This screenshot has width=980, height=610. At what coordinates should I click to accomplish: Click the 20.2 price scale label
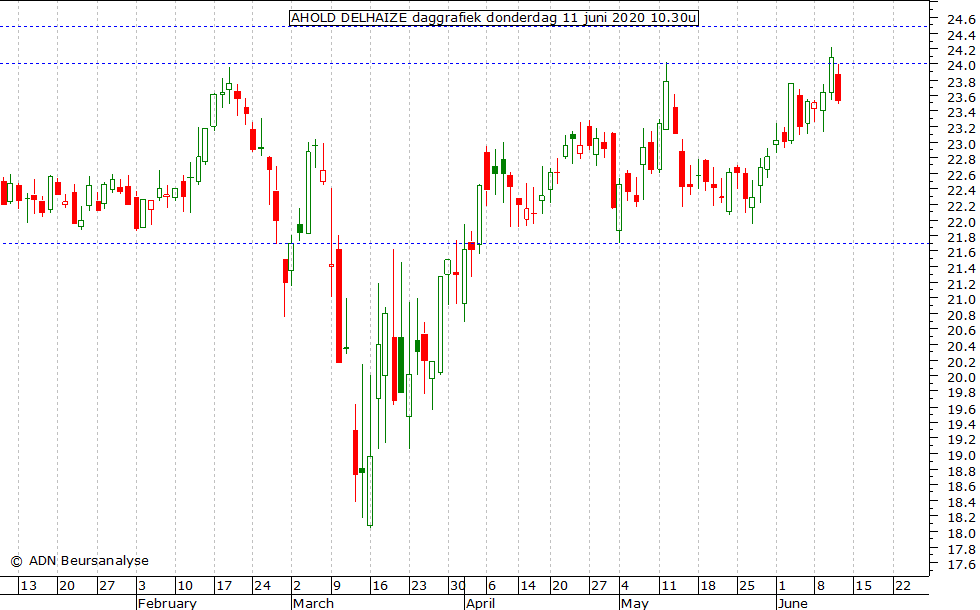coord(961,362)
